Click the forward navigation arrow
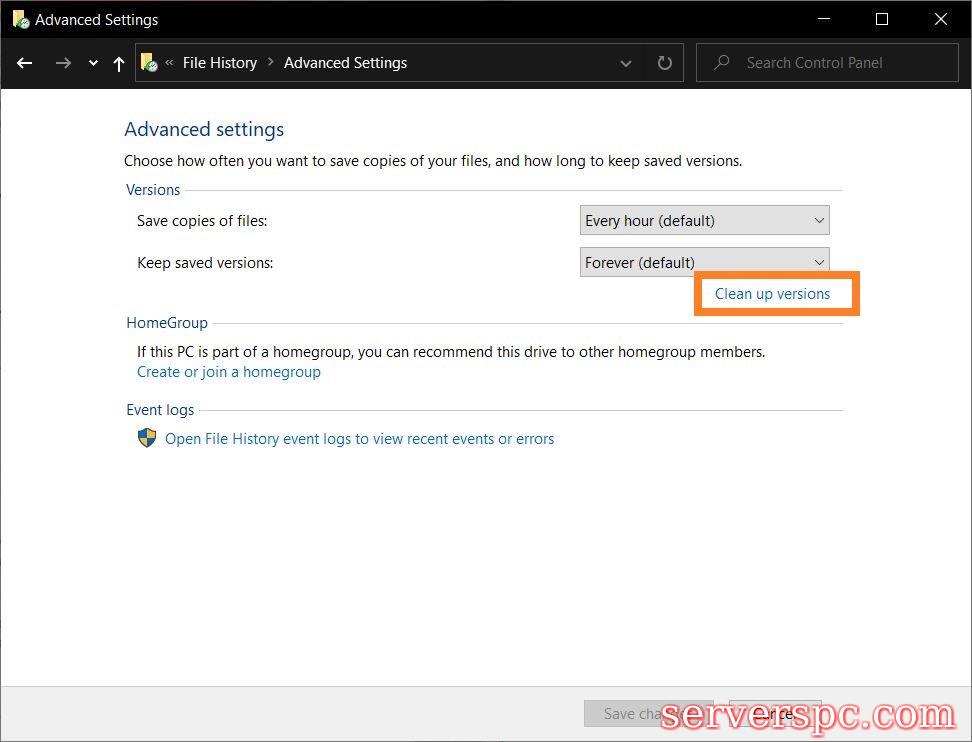Screen dimensions: 972x742 pos(63,63)
